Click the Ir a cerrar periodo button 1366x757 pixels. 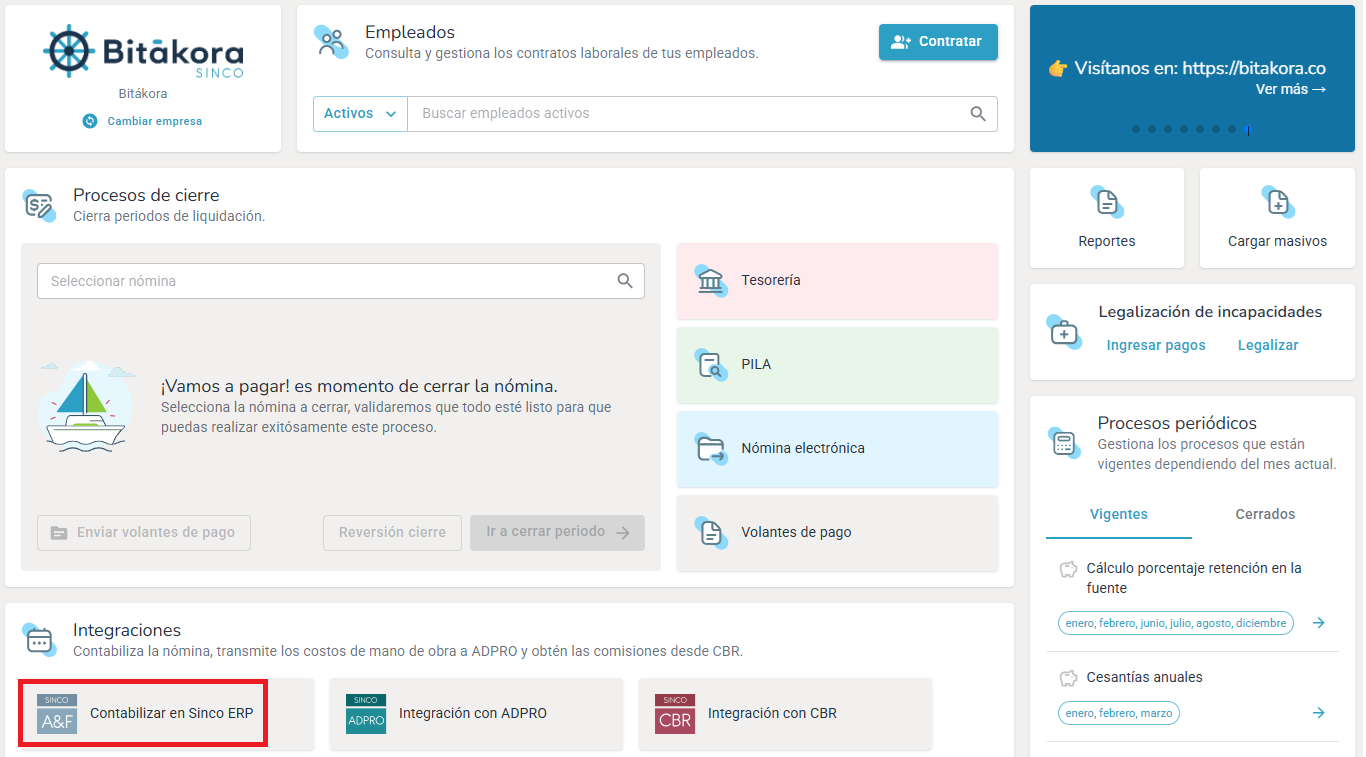click(558, 533)
